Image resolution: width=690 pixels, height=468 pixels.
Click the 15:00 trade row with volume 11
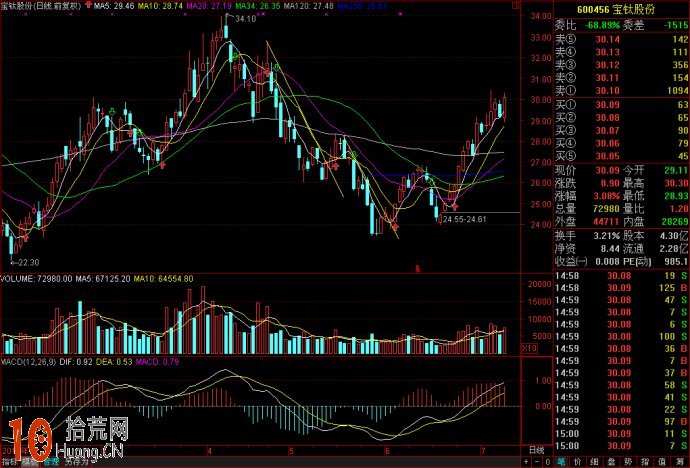[x=621, y=434]
